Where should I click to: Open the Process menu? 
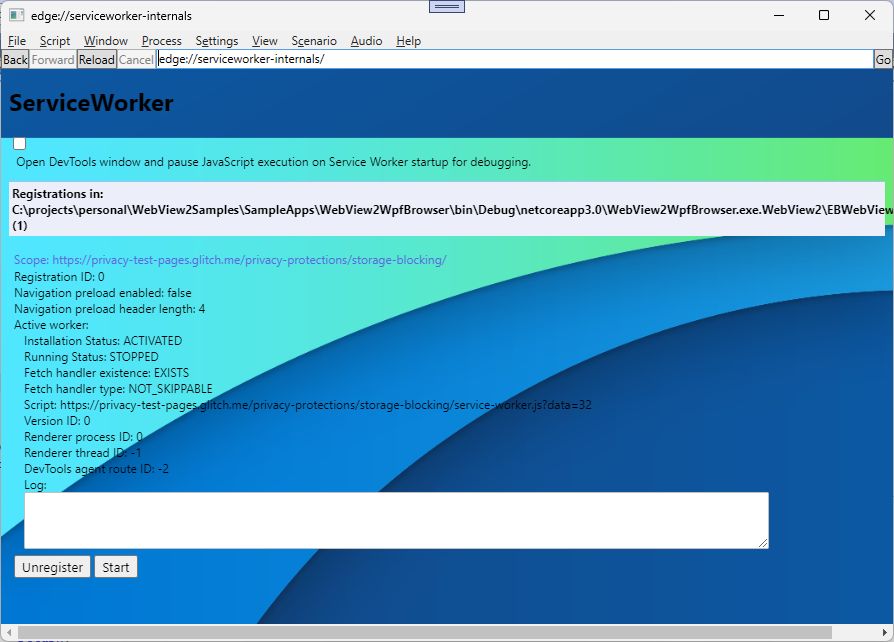[161, 41]
